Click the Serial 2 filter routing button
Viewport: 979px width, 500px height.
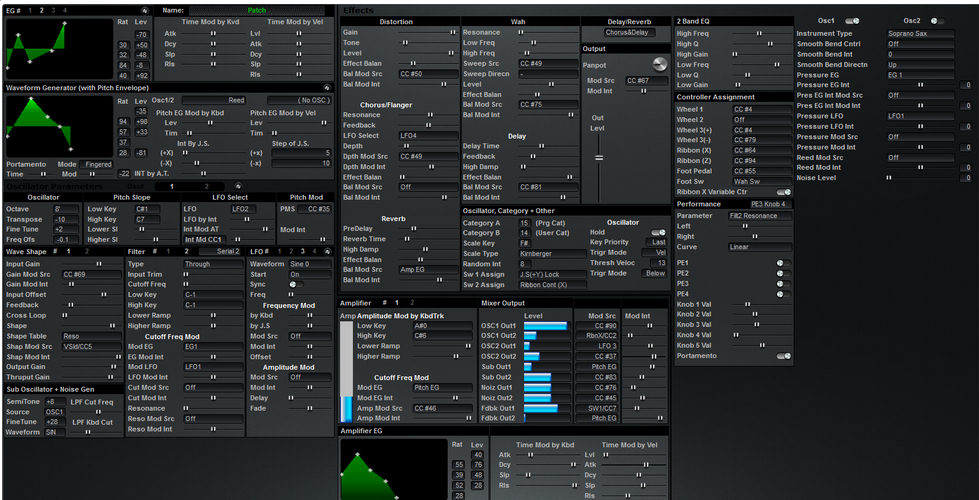click(x=227, y=251)
